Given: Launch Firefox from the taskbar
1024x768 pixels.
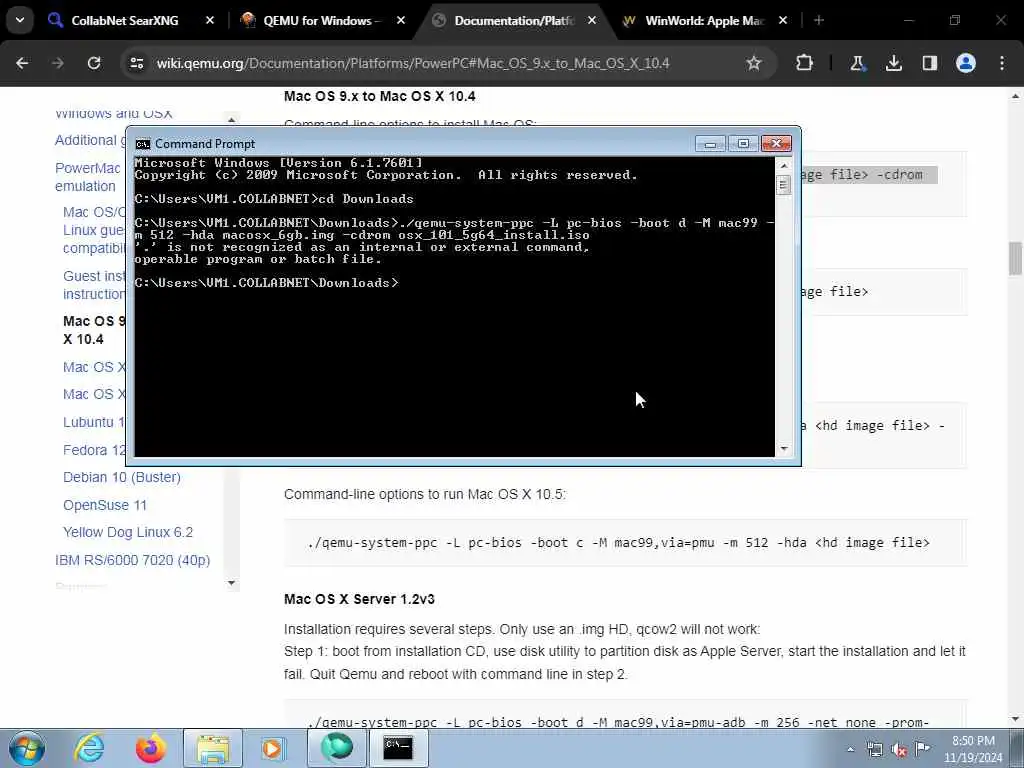Looking at the screenshot, I should point(150,748).
